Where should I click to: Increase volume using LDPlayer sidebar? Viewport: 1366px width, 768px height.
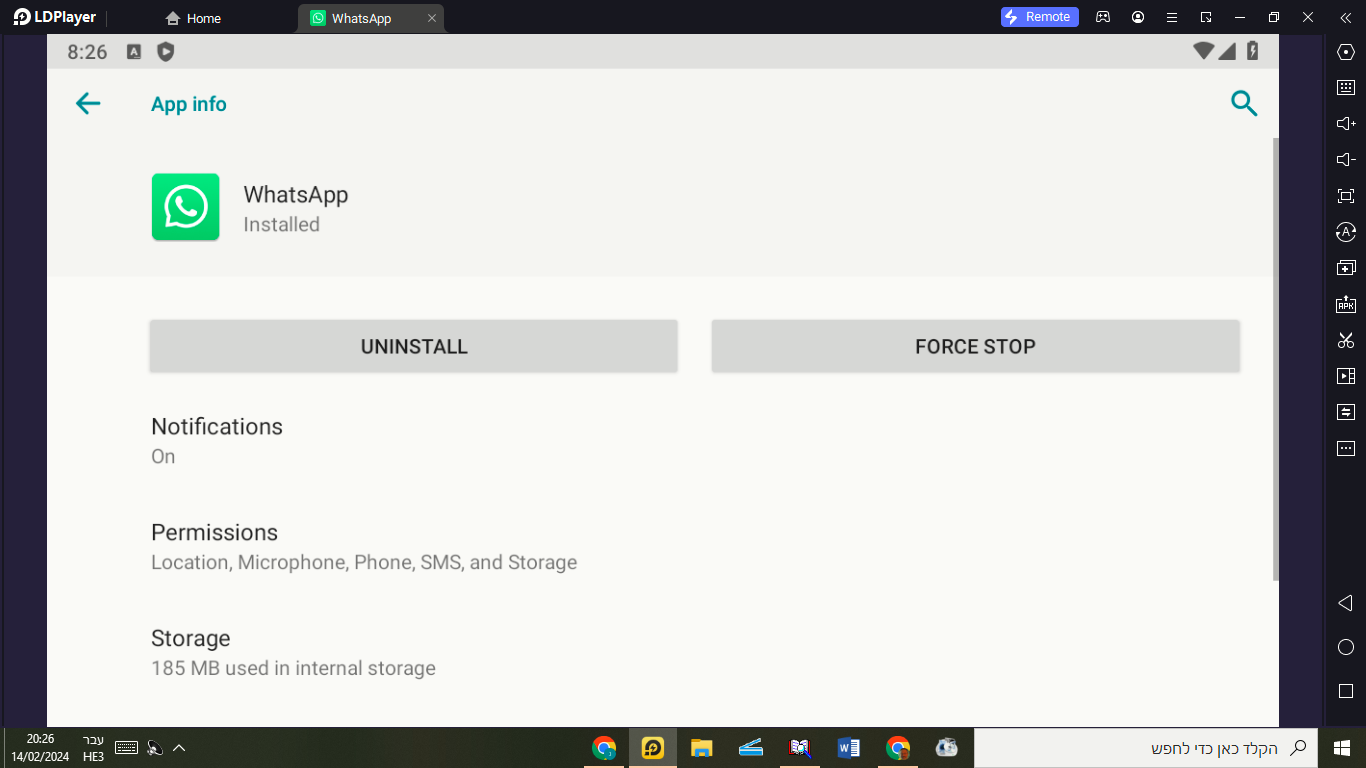point(1346,124)
